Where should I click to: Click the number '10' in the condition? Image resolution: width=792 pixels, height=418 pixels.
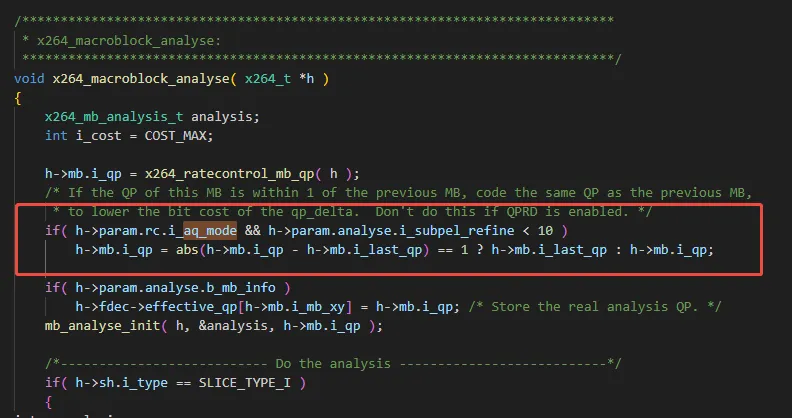(545, 231)
